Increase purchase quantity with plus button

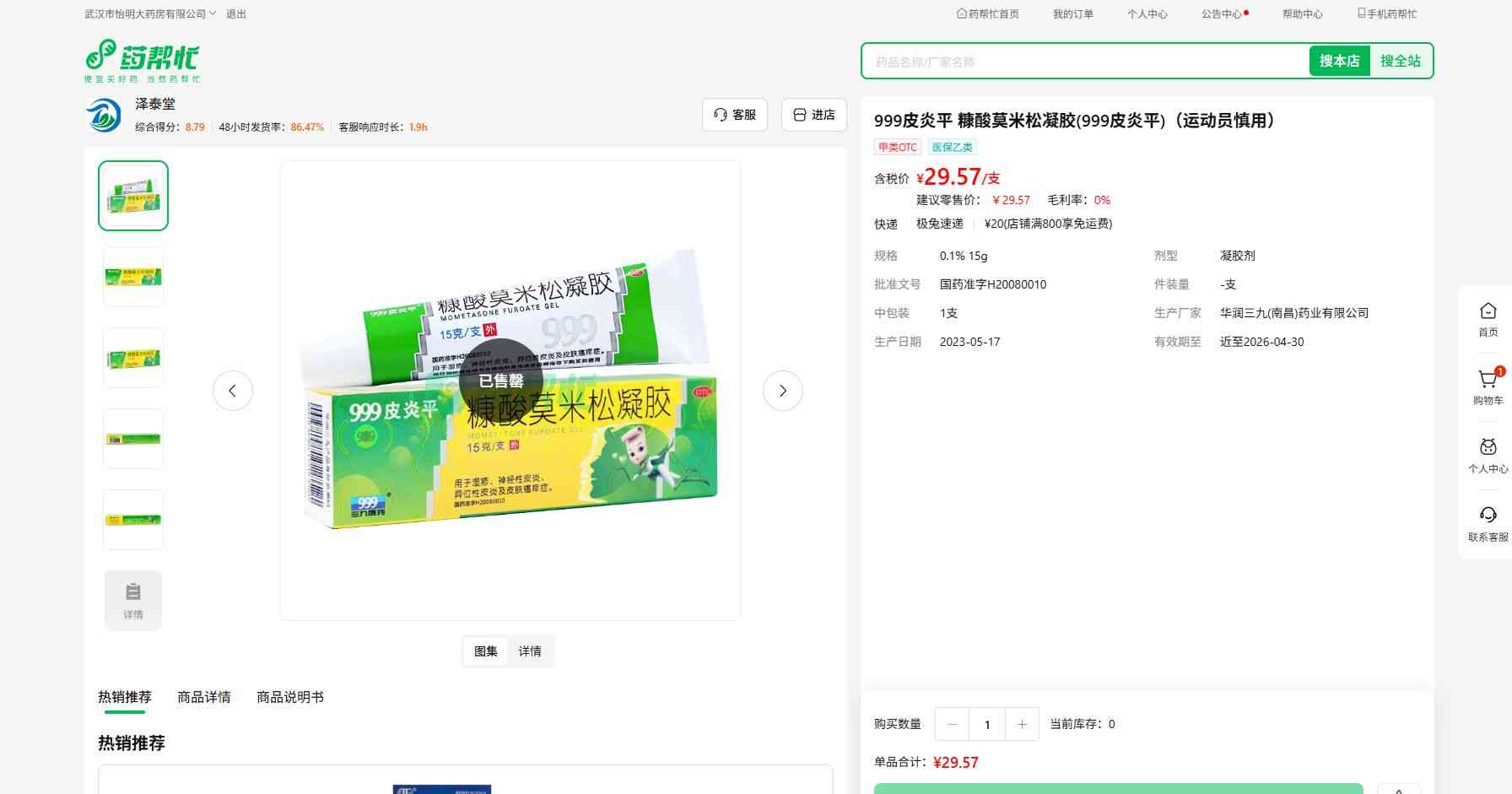click(x=1022, y=725)
